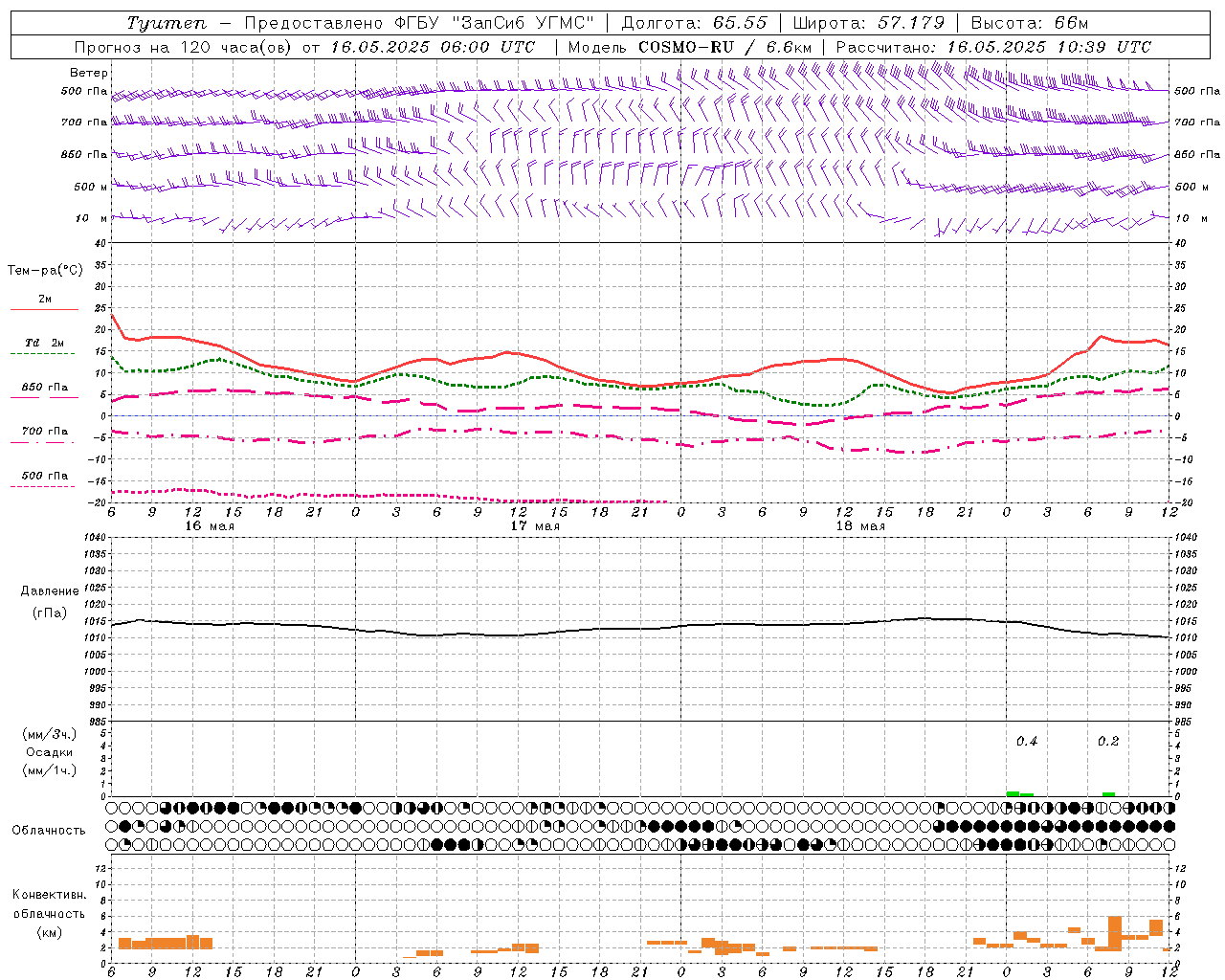Click the "Рассчитано: 16.05.2025 10:39 UTC" text

pyautogui.click(x=993, y=47)
